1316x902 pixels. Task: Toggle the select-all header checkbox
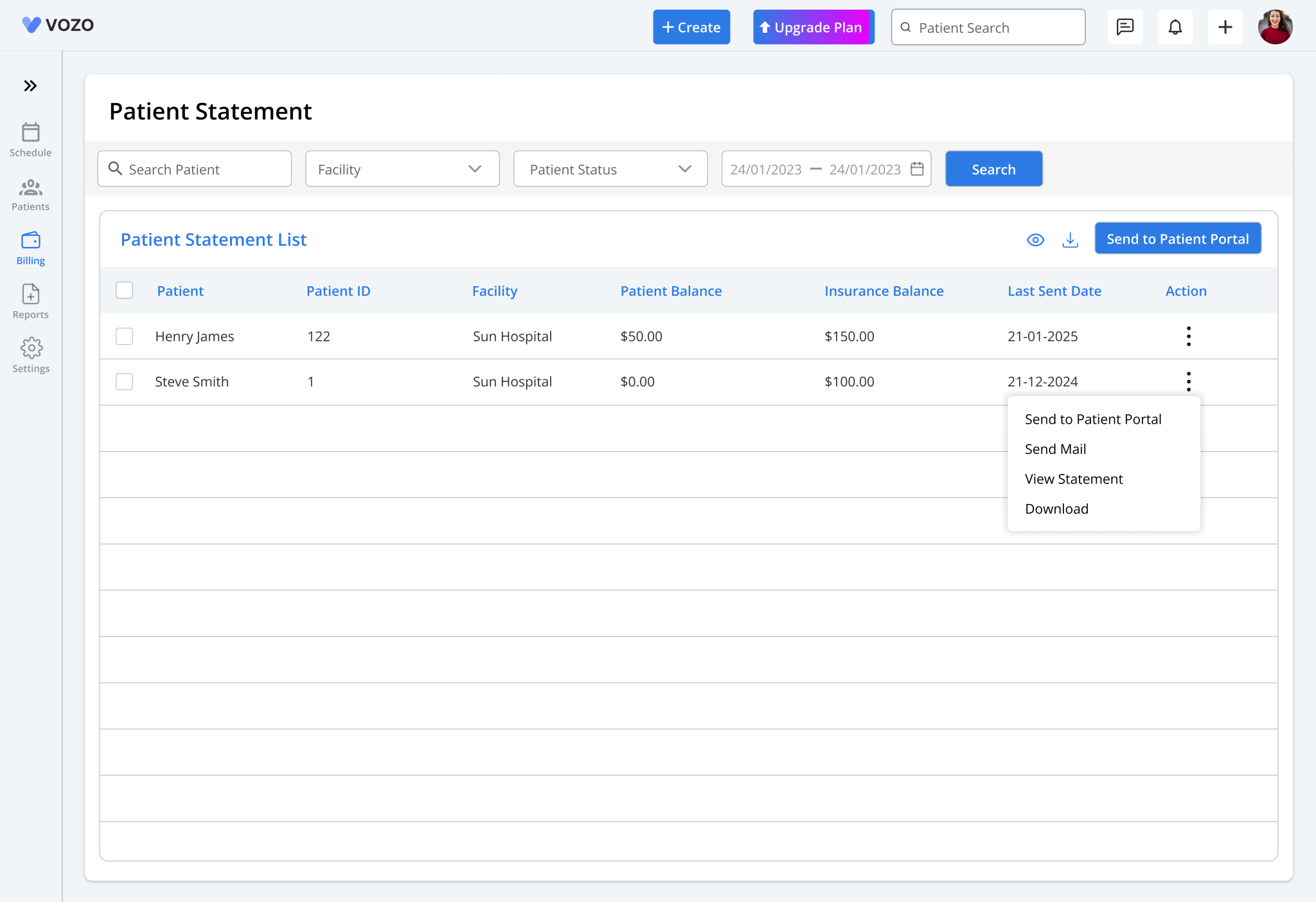(124, 291)
